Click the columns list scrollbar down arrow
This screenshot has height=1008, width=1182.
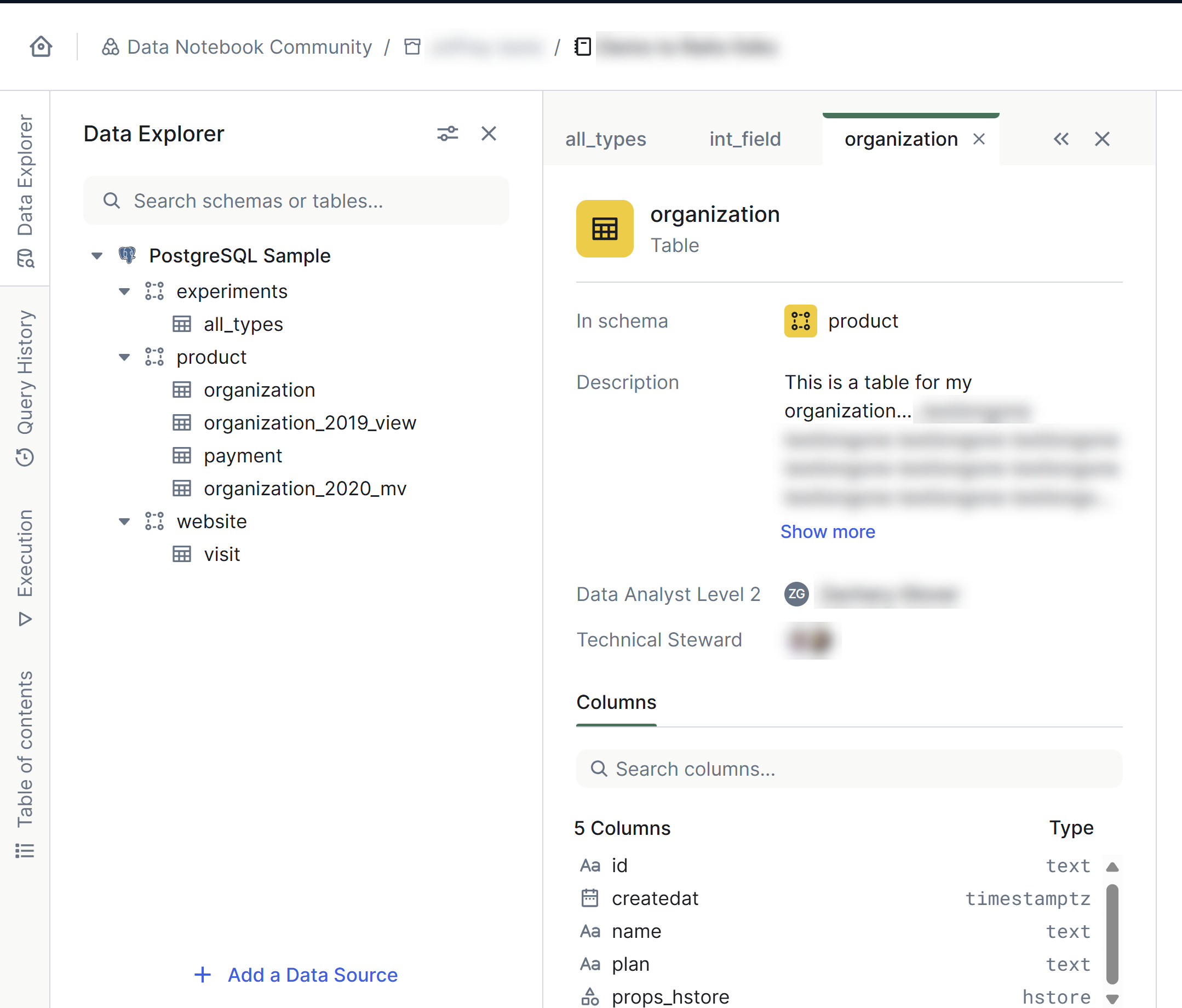(x=1112, y=999)
